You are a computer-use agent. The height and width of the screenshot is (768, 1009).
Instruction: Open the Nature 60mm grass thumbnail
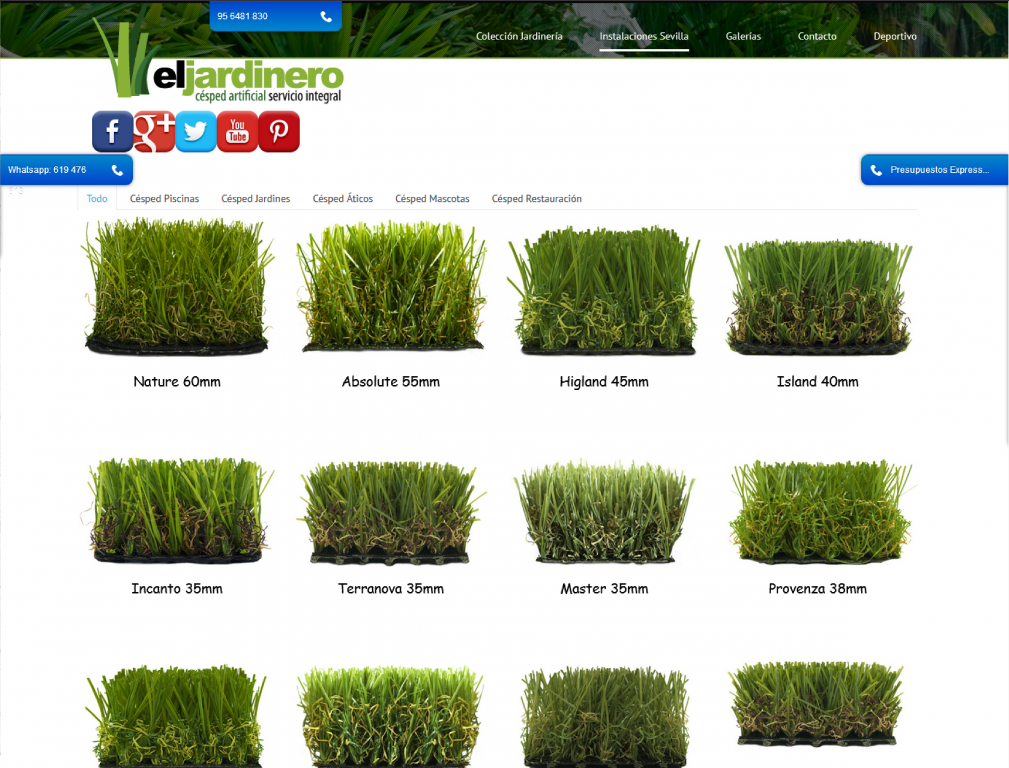[x=177, y=288]
